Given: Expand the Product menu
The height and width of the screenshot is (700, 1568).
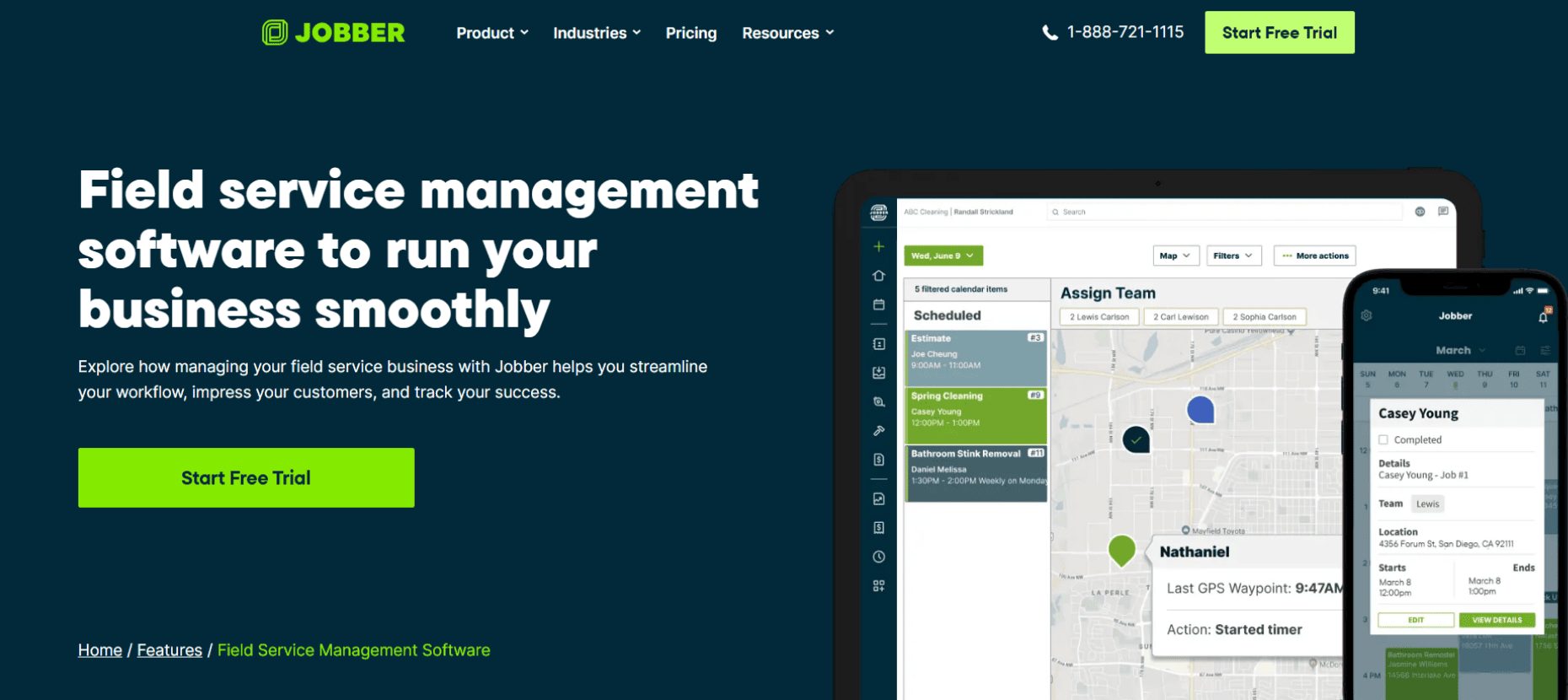Looking at the screenshot, I should pyautogui.click(x=492, y=33).
